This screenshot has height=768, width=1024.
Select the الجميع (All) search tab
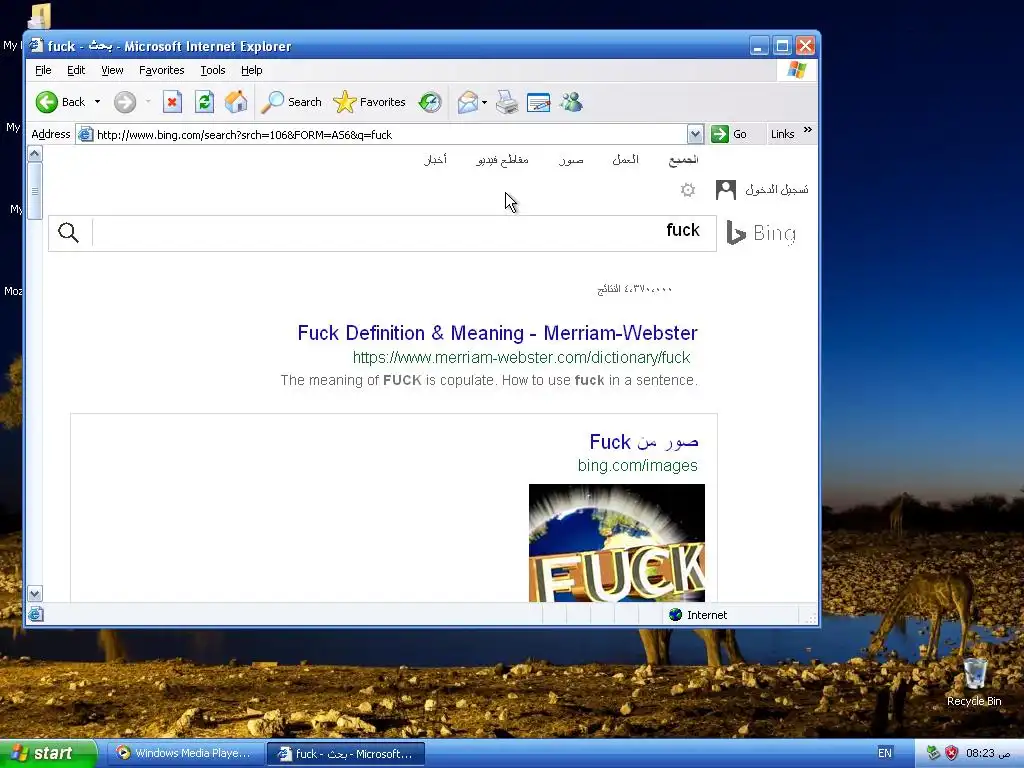point(683,159)
